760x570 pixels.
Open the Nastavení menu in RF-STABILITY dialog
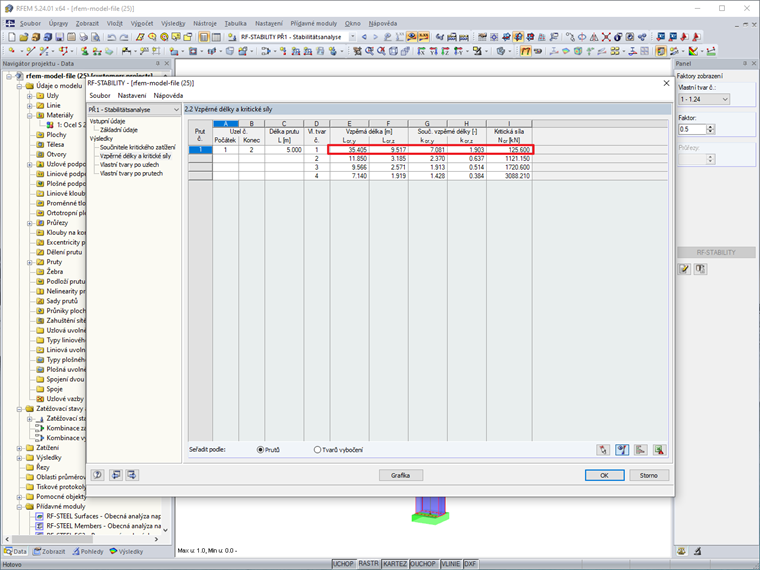pyautogui.click(x=131, y=95)
